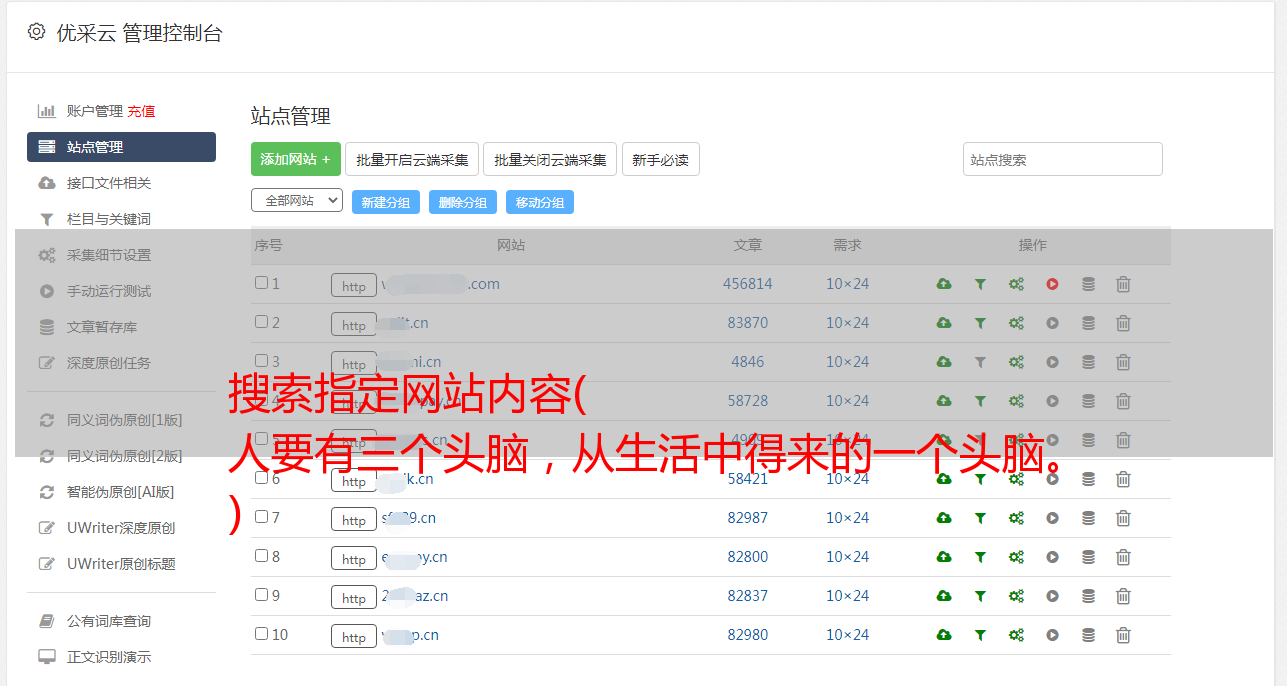Open 智能伪原创[AI版] in the sidebar

[121, 492]
